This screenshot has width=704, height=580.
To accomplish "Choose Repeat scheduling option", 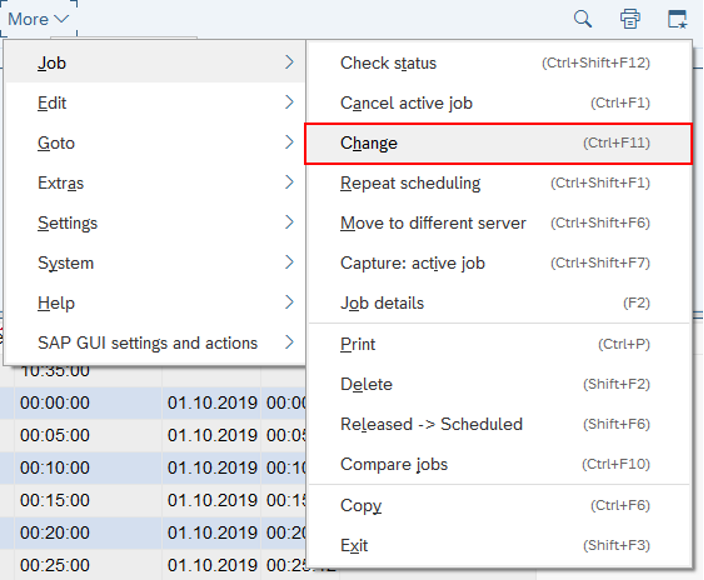I will point(499,183).
